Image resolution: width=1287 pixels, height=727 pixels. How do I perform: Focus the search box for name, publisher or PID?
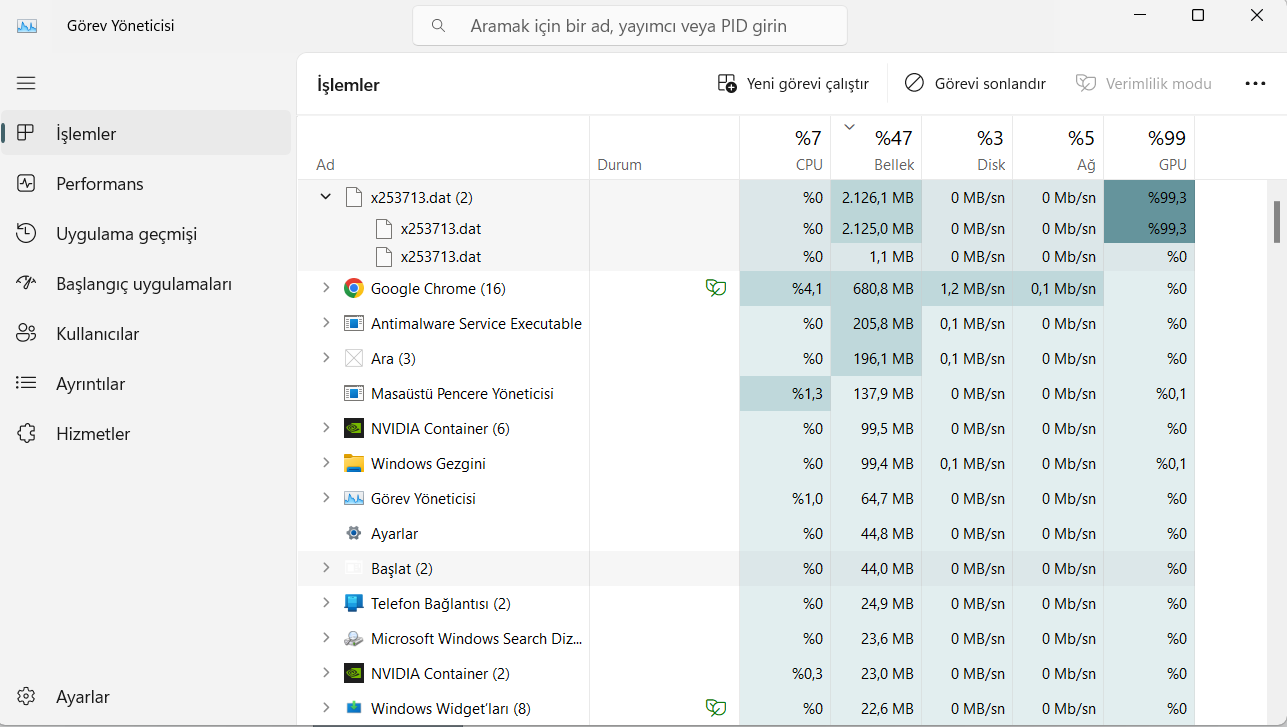point(630,26)
